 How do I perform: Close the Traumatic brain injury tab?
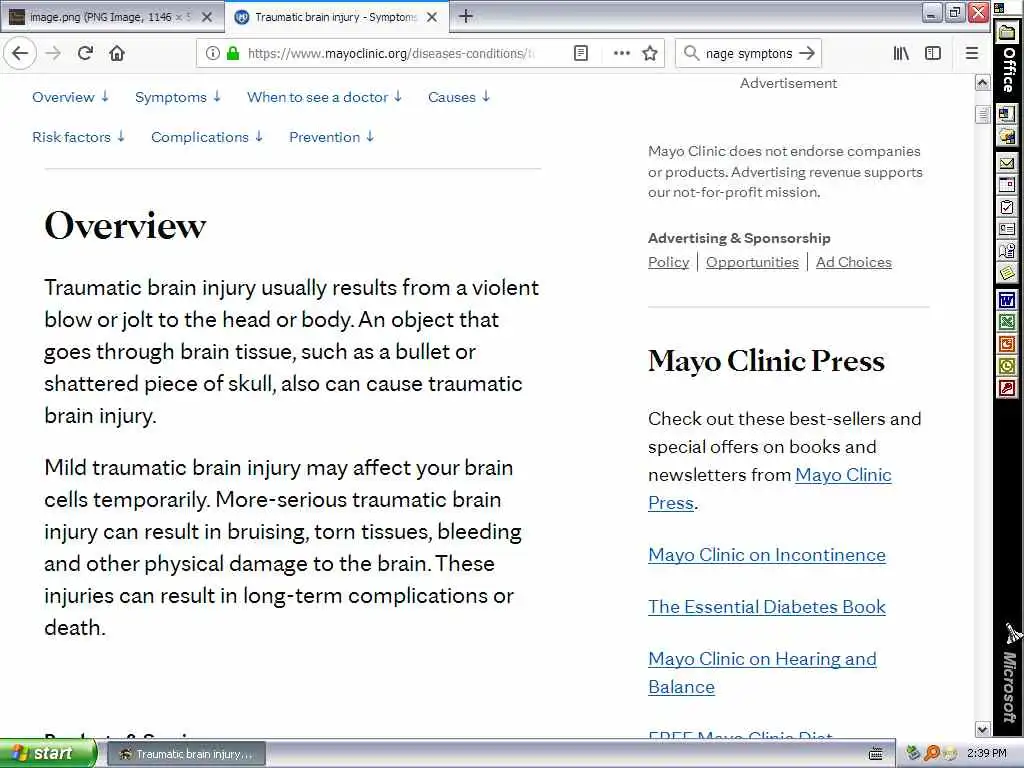point(432,17)
